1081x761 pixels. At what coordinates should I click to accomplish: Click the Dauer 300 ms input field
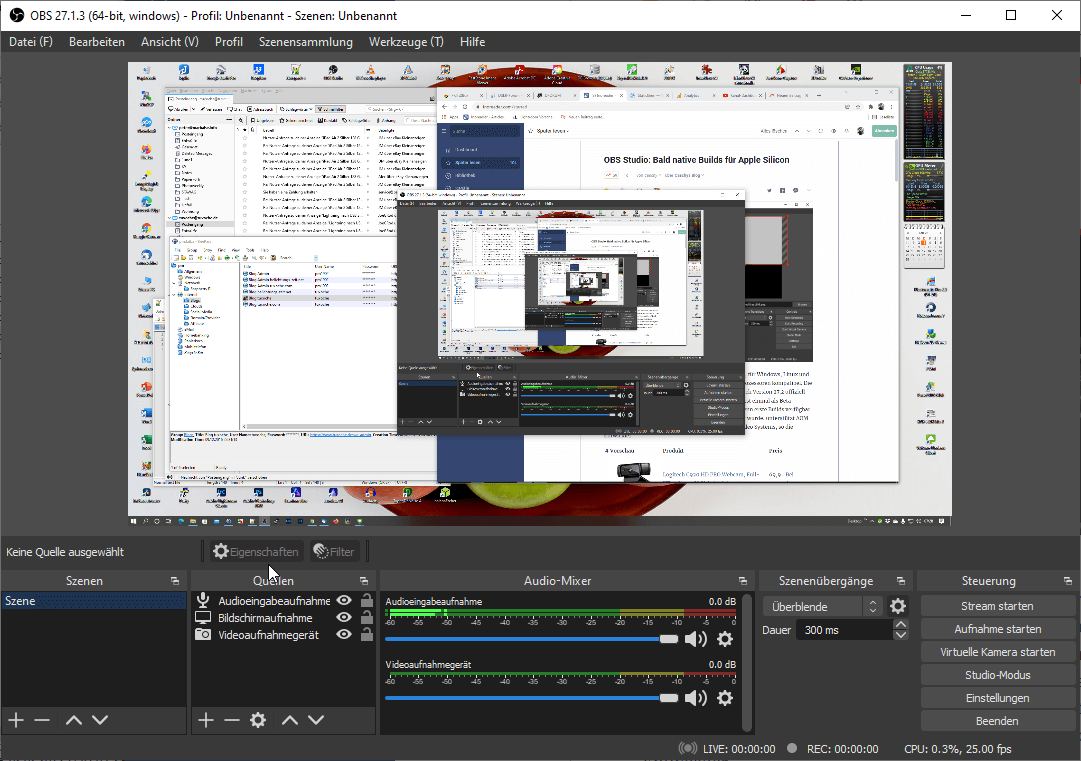[x=845, y=630]
